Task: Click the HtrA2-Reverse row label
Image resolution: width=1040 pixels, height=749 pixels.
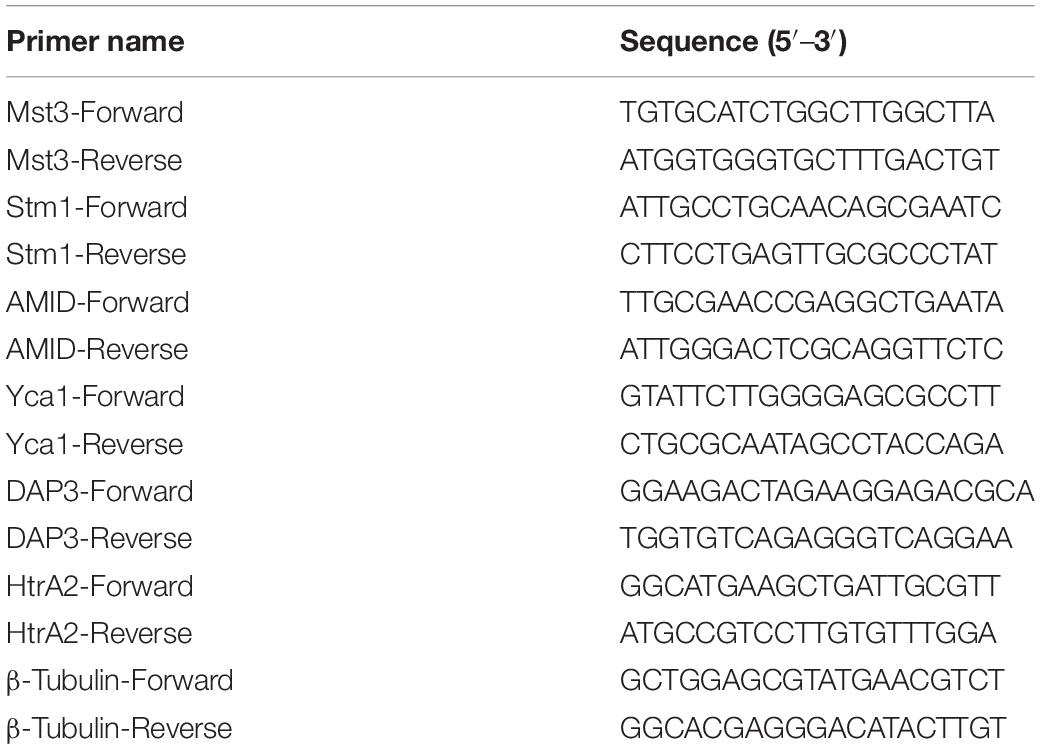Action: [99, 633]
